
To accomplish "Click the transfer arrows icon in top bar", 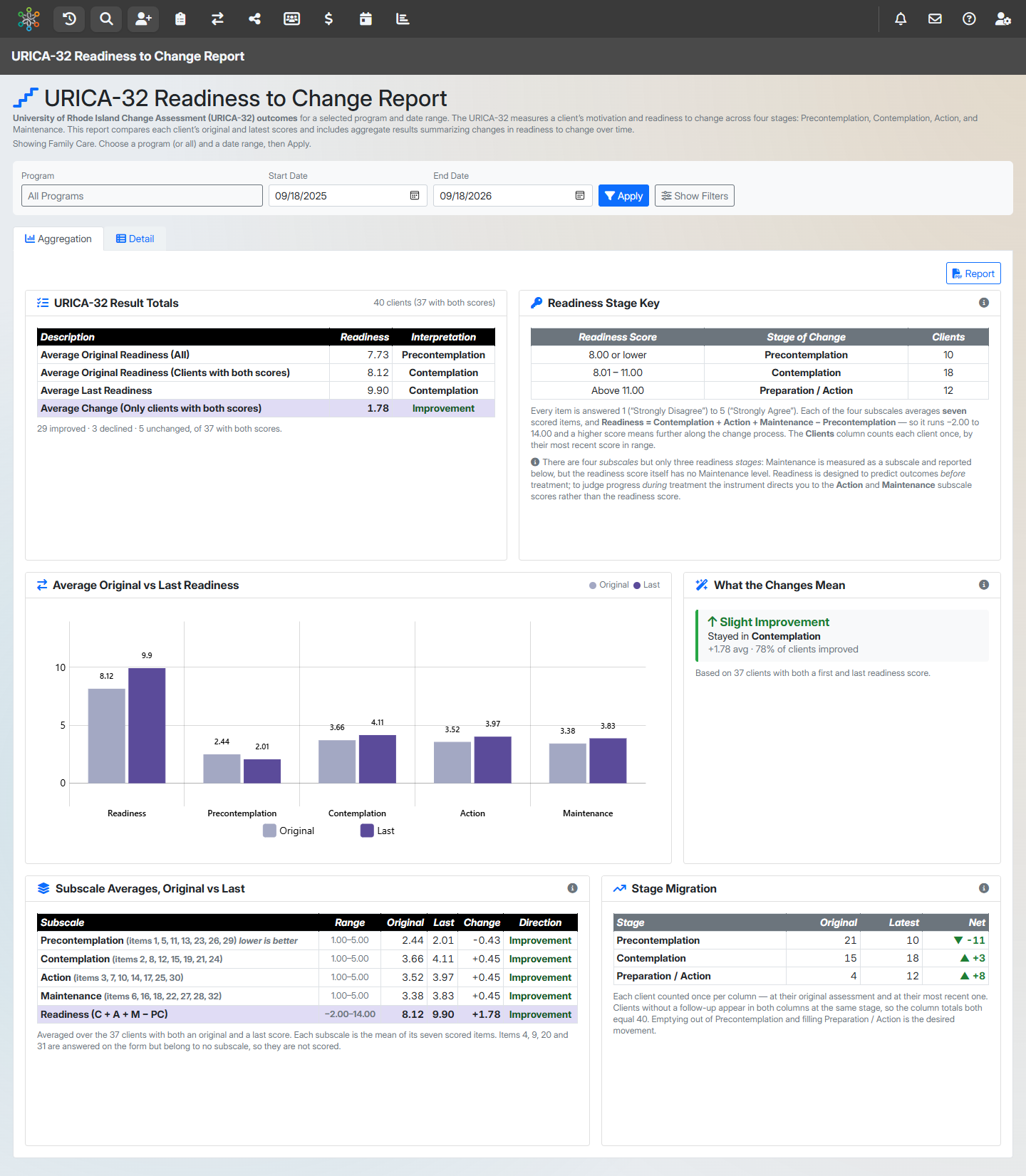I will pos(217,19).
